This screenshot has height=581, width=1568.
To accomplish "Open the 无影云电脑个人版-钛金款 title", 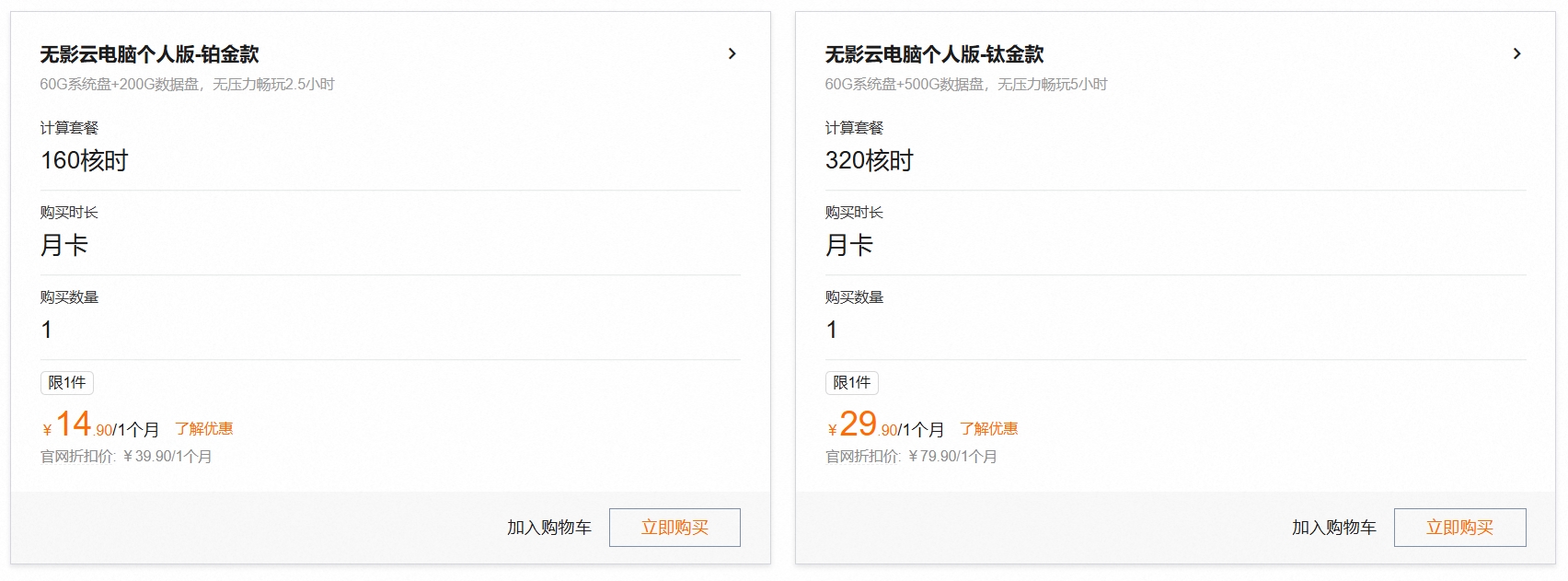I will 934,54.
